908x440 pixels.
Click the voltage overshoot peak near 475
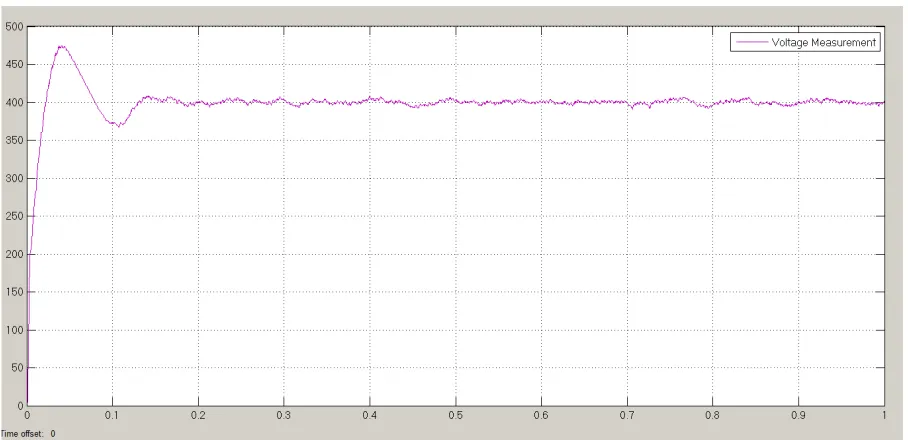(x=61, y=46)
